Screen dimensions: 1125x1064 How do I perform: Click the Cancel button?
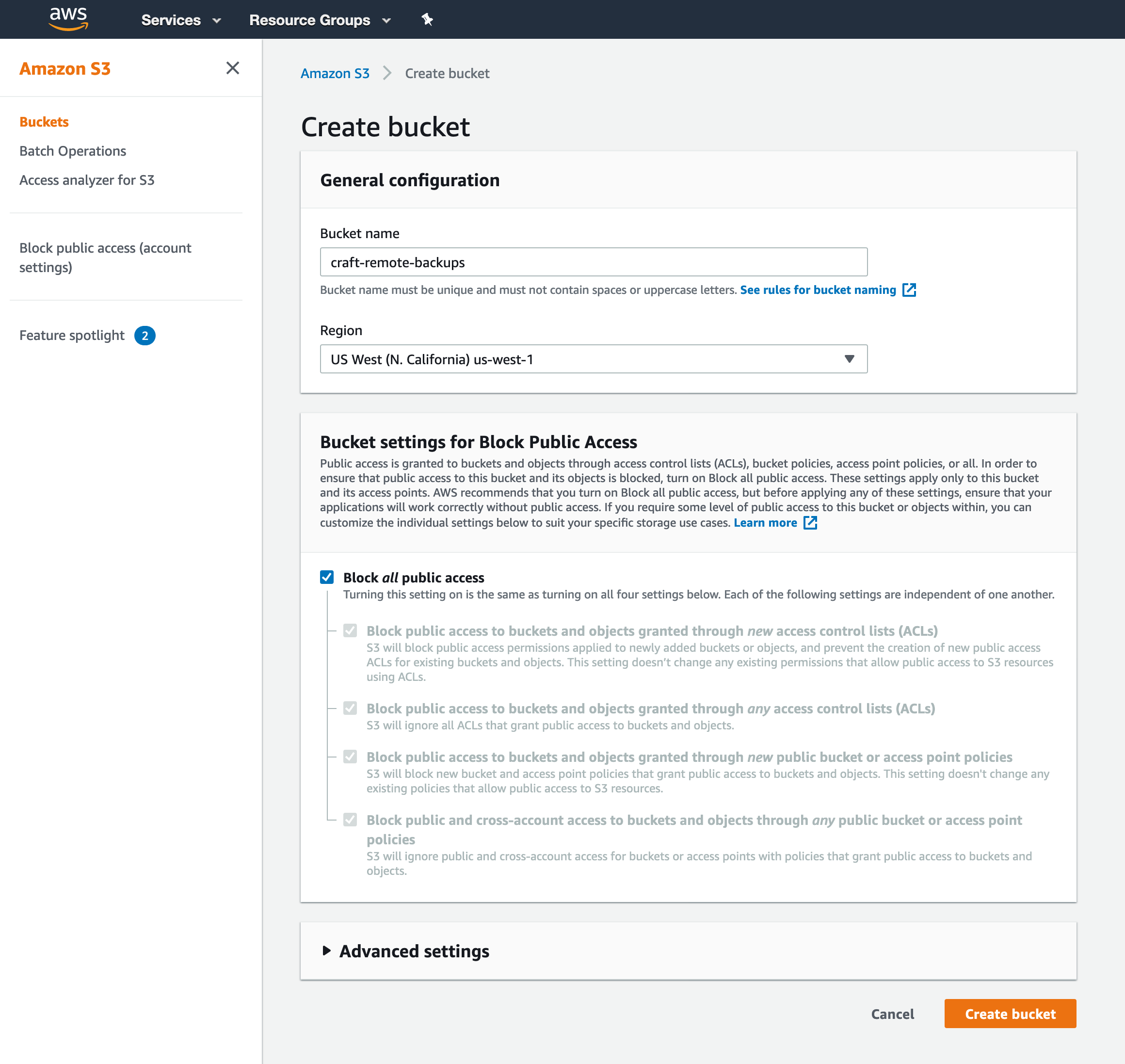point(893,1014)
